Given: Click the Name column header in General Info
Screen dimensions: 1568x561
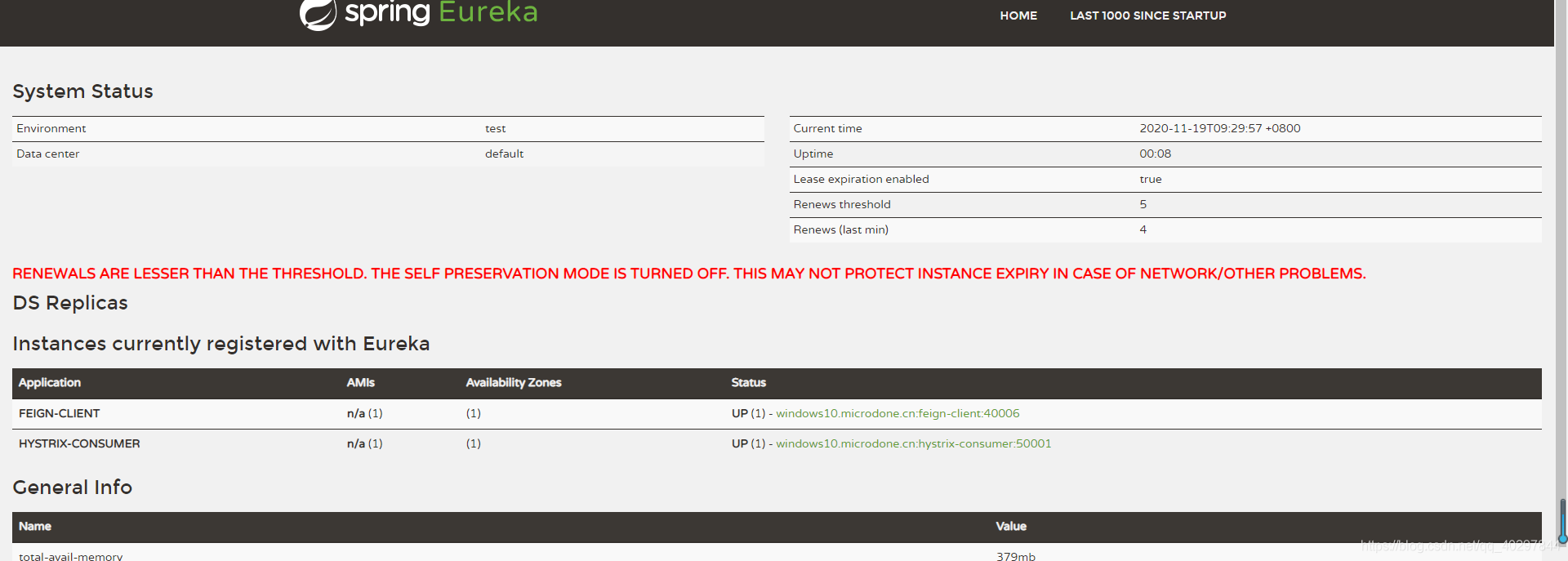Looking at the screenshot, I should click(x=34, y=526).
